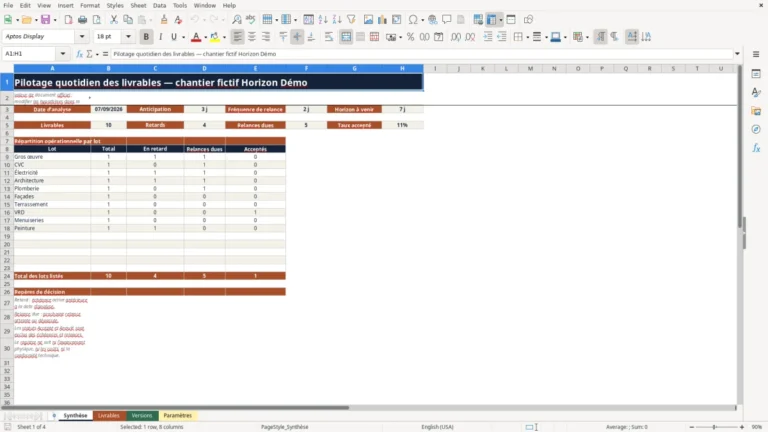This screenshot has width=768, height=432.
Task: Click the zoom out minus button
Action: 692,427
